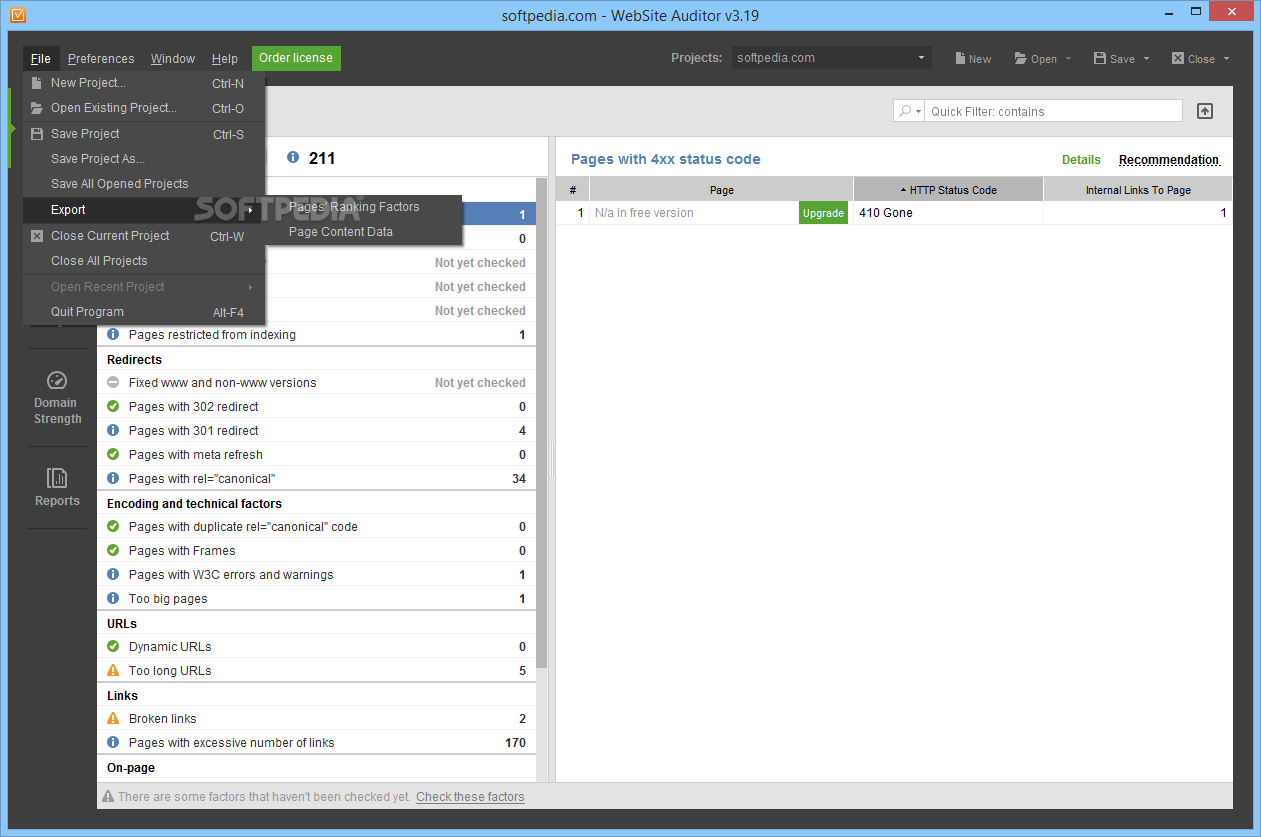Open the Quick Filter search options dropdown
Image resolution: width=1261 pixels, height=837 pixels.
[x=909, y=111]
